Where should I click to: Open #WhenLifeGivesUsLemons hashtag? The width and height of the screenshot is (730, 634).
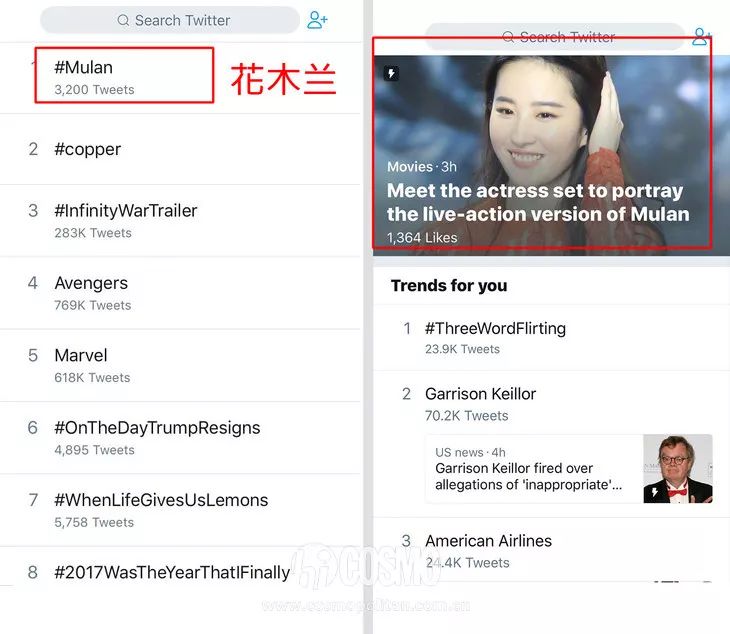(180, 510)
